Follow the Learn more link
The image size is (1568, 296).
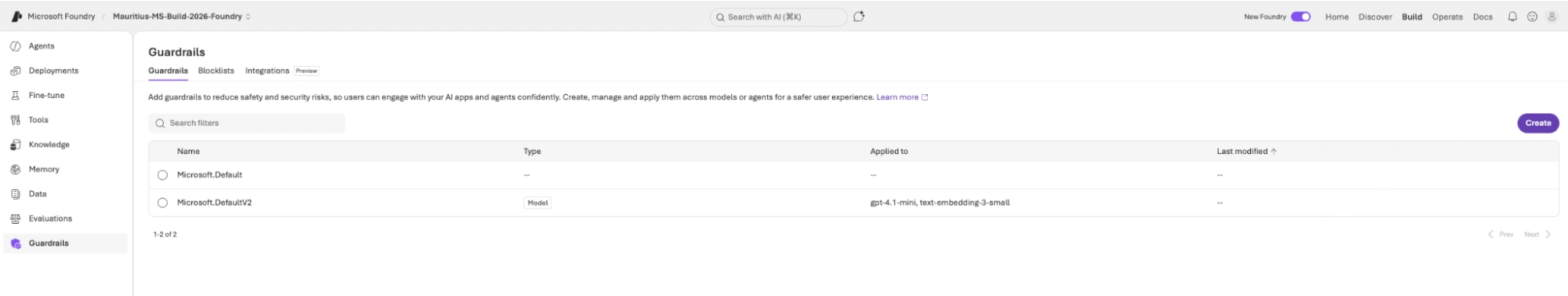pos(897,97)
